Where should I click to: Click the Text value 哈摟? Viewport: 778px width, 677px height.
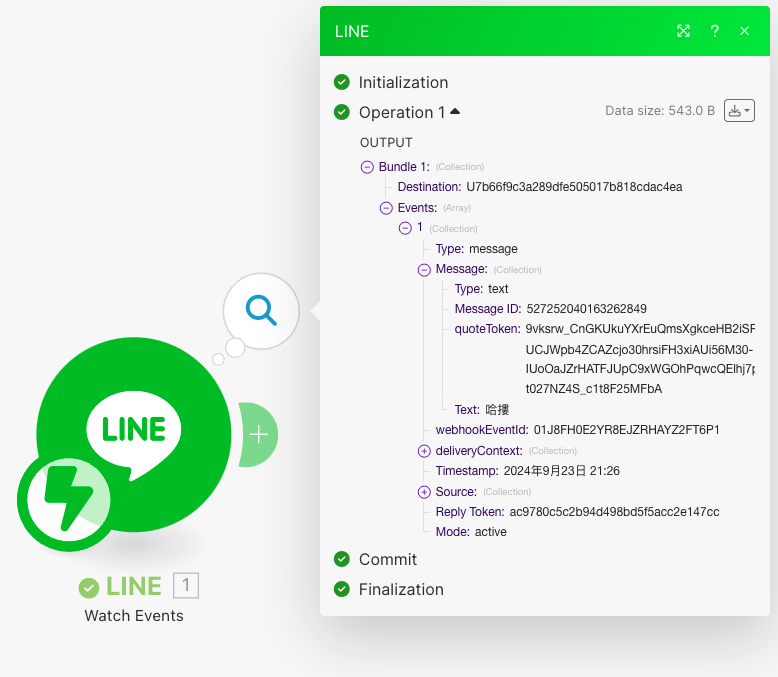497,410
